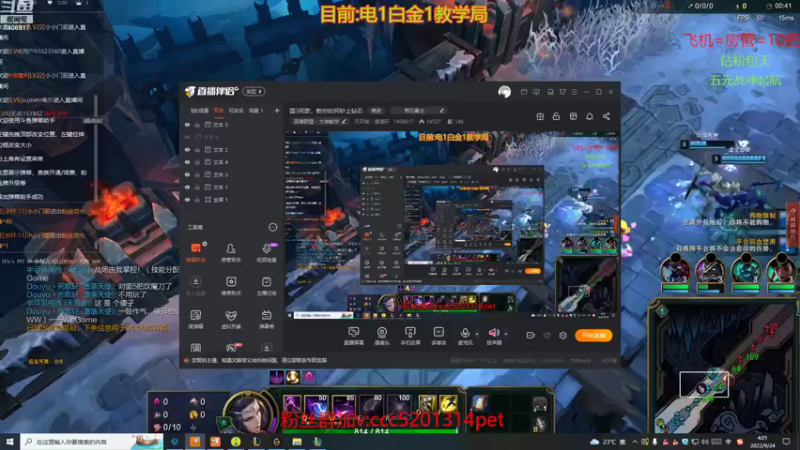The image size is (800, 450).
Task: Hide the 全屏 1 source layer
Action: click(187, 199)
